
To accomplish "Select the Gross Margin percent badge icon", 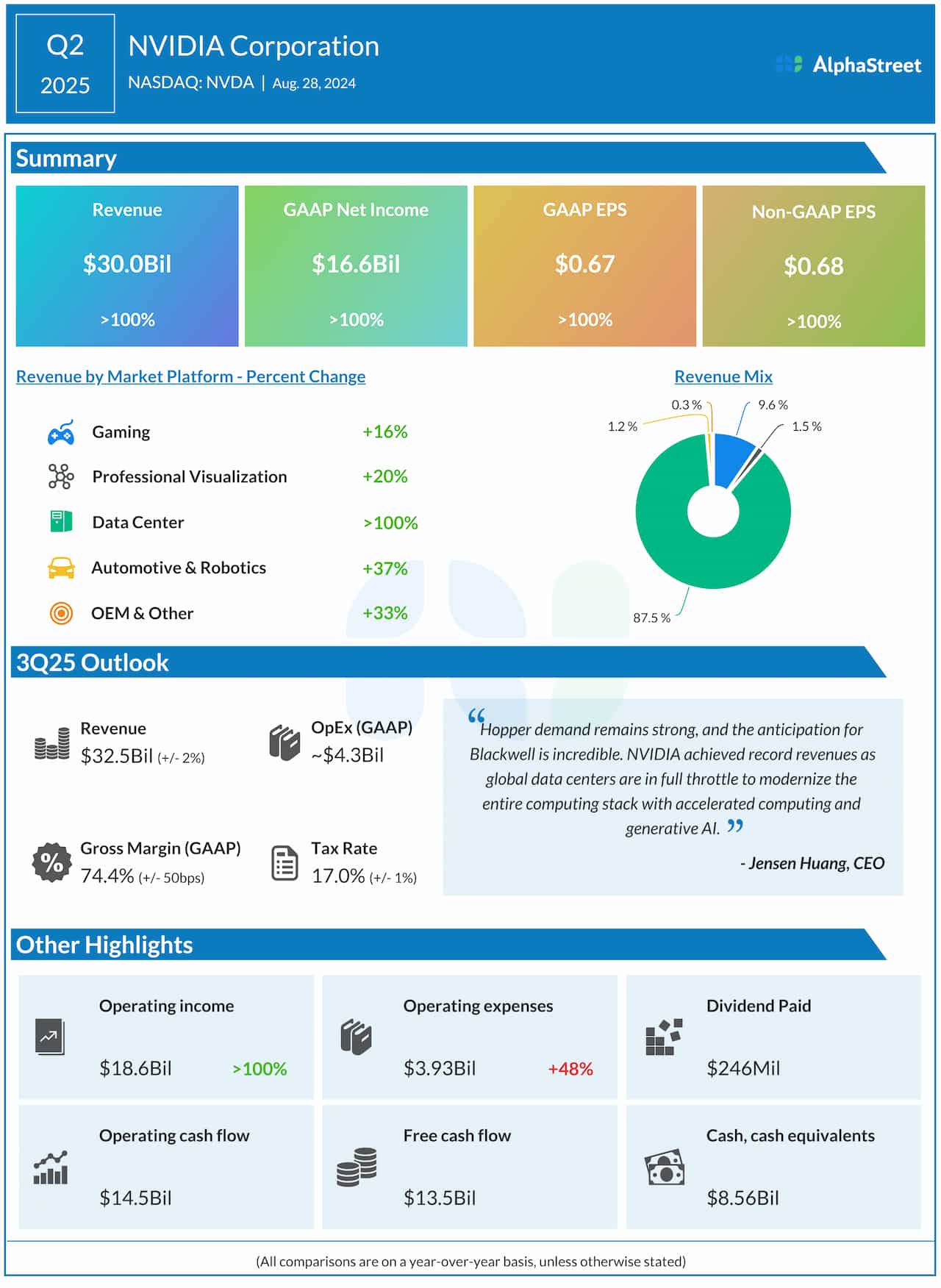I will pyautogui.click(x=51, y=862).
